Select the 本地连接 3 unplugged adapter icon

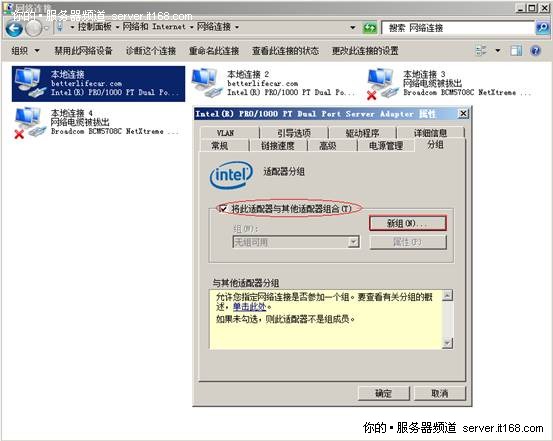pyautogui.click(x=383, y=84)
